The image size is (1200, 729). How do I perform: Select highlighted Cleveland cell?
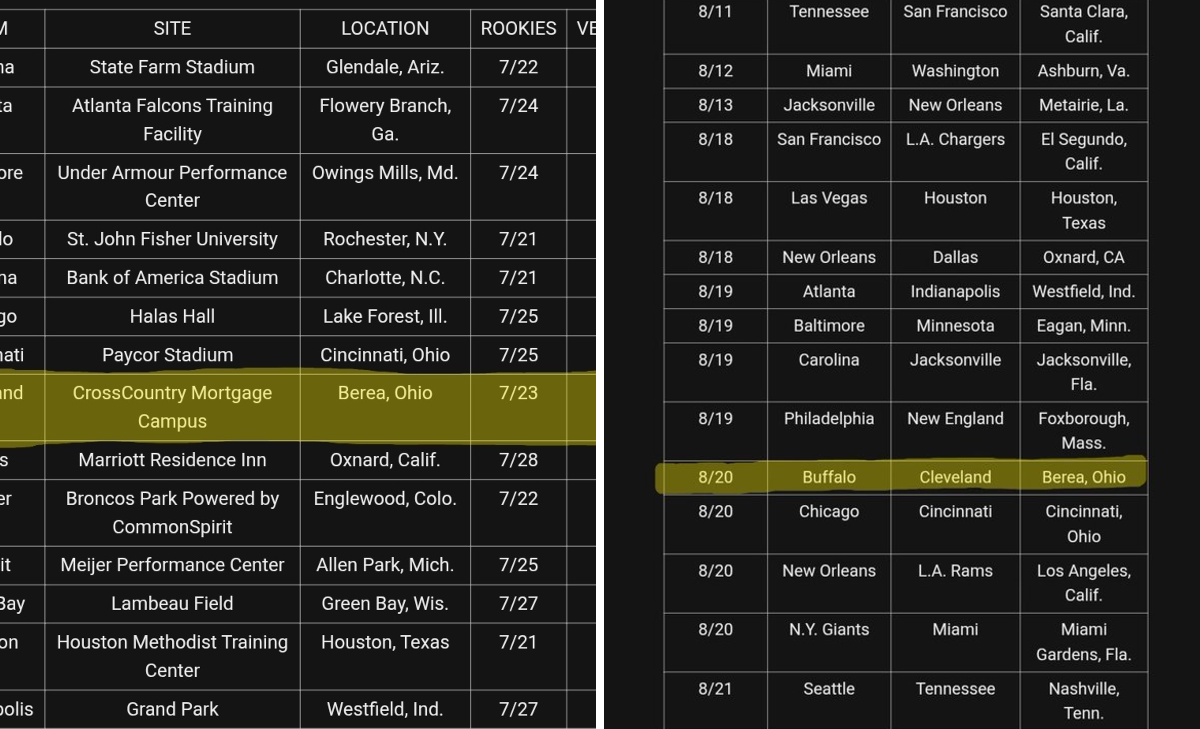coord(955,477)
